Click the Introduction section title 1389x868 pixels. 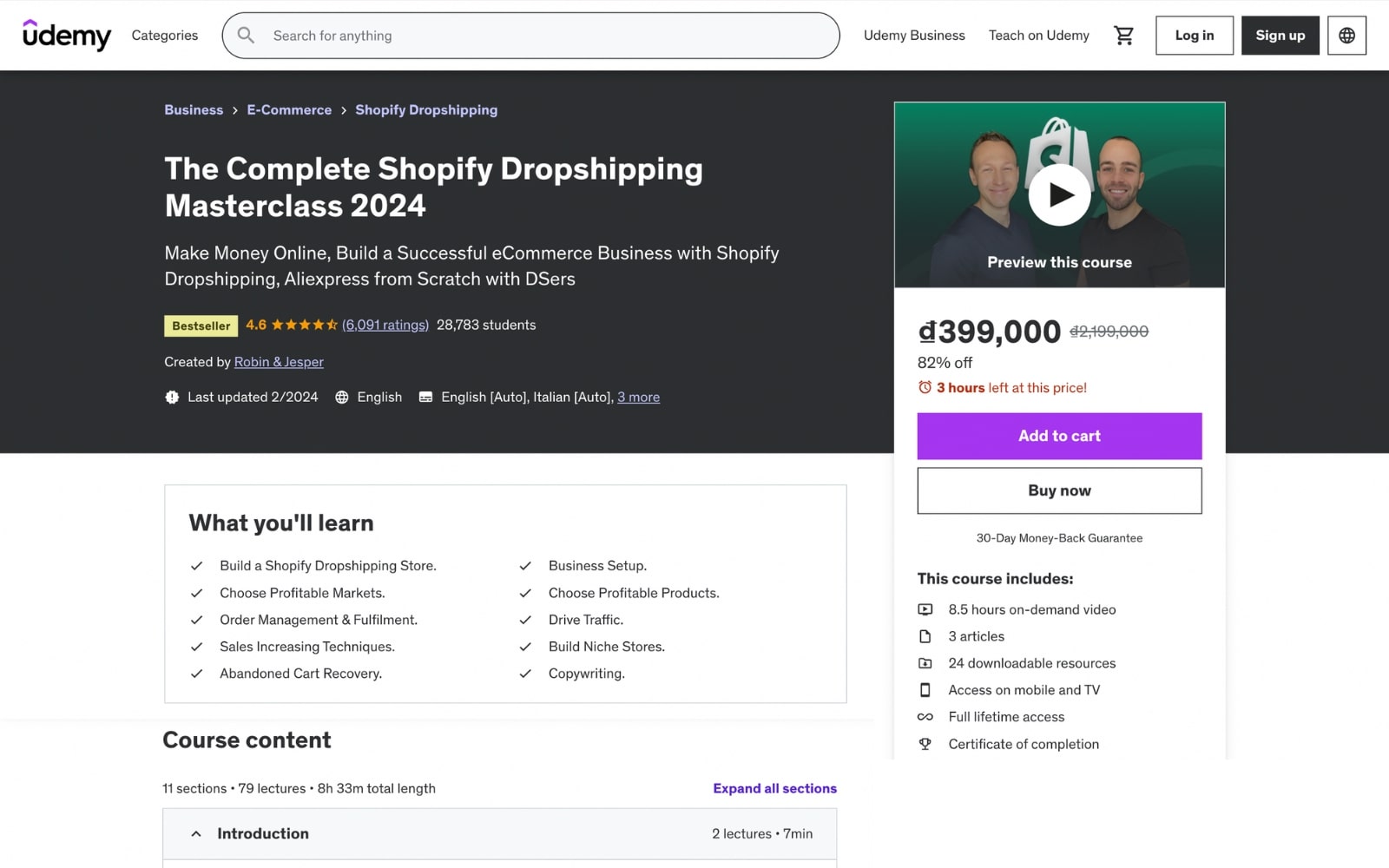pyautogui.click(x=263, y=833)
